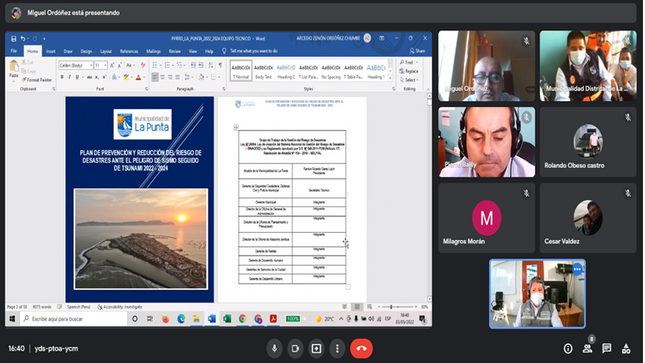
Task: Open the Insert tab in Word ribbon
Action: tap(51, 51)
